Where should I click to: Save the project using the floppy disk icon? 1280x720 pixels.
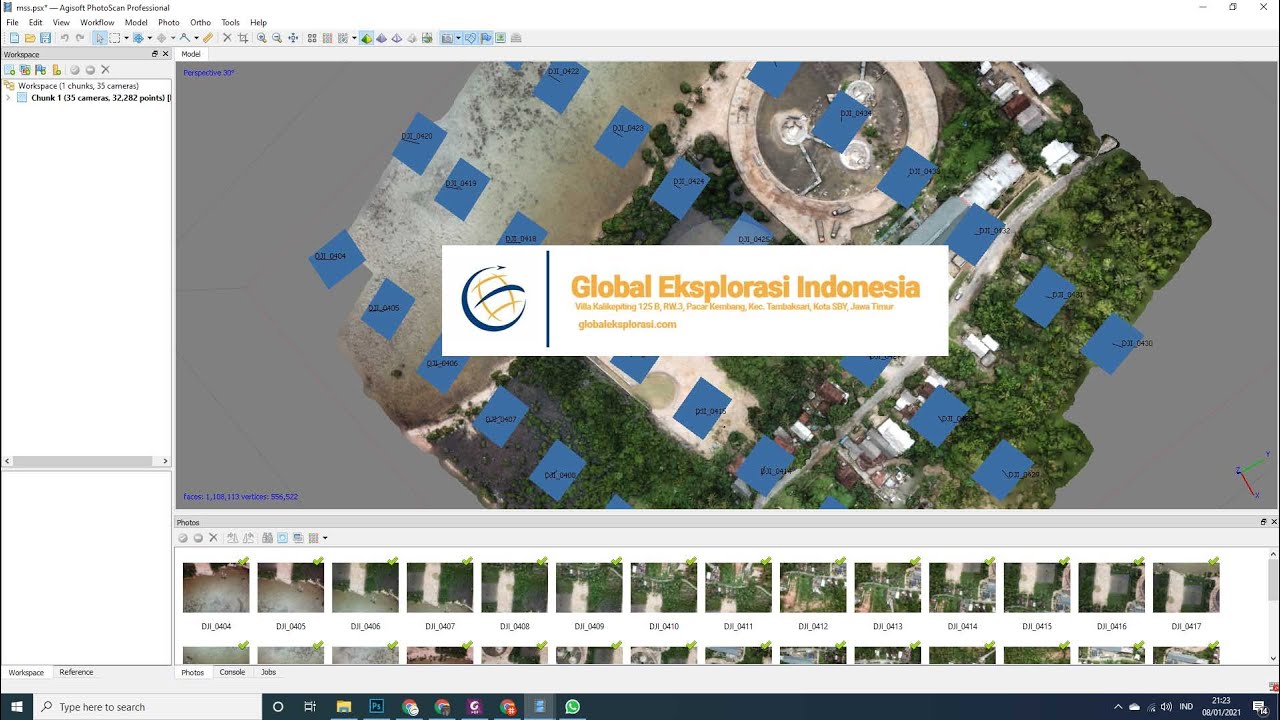point(45,38)
